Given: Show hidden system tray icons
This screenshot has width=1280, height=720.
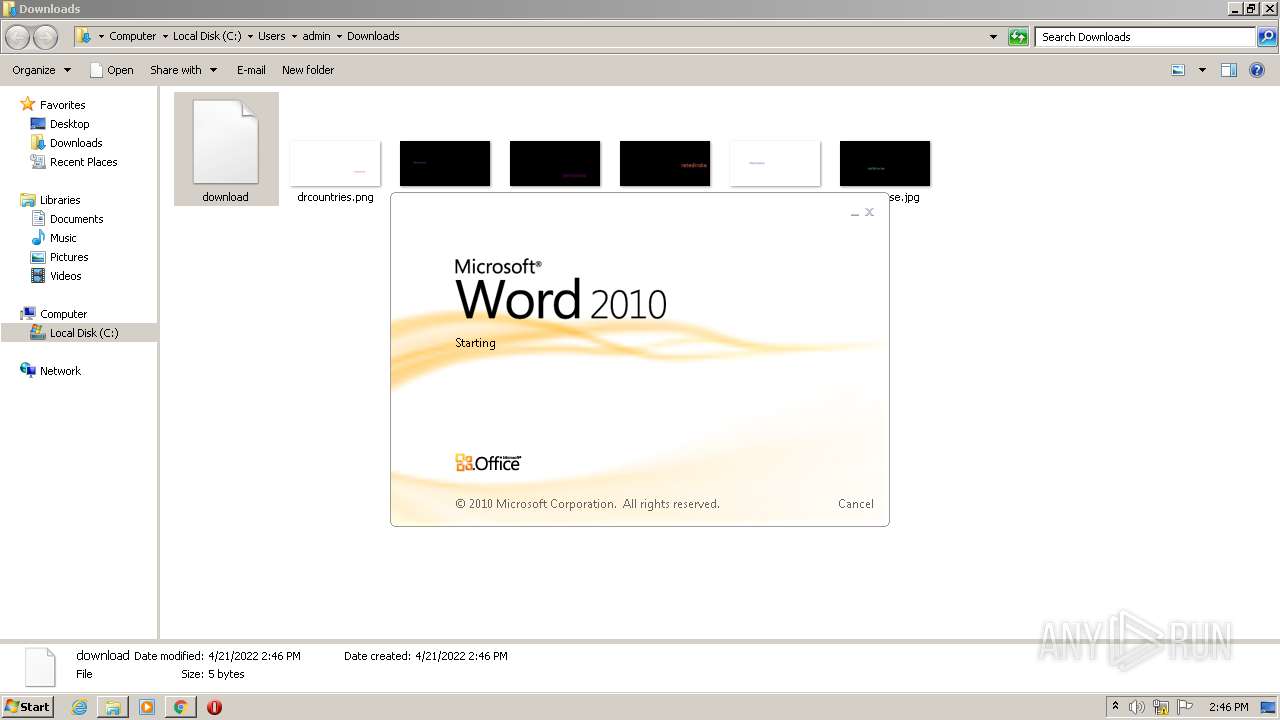Looking at the screenshot, I should [1116, 707].
